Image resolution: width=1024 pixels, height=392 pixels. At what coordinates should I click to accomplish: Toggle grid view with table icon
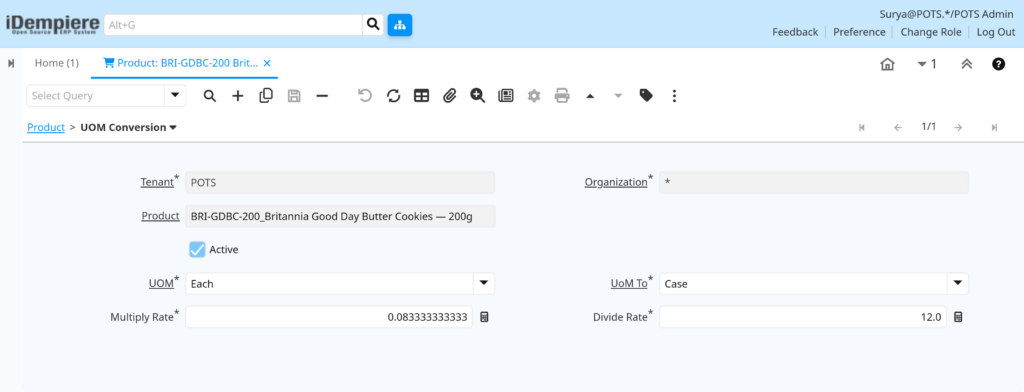pyautogui.click(x=421, y=96)
